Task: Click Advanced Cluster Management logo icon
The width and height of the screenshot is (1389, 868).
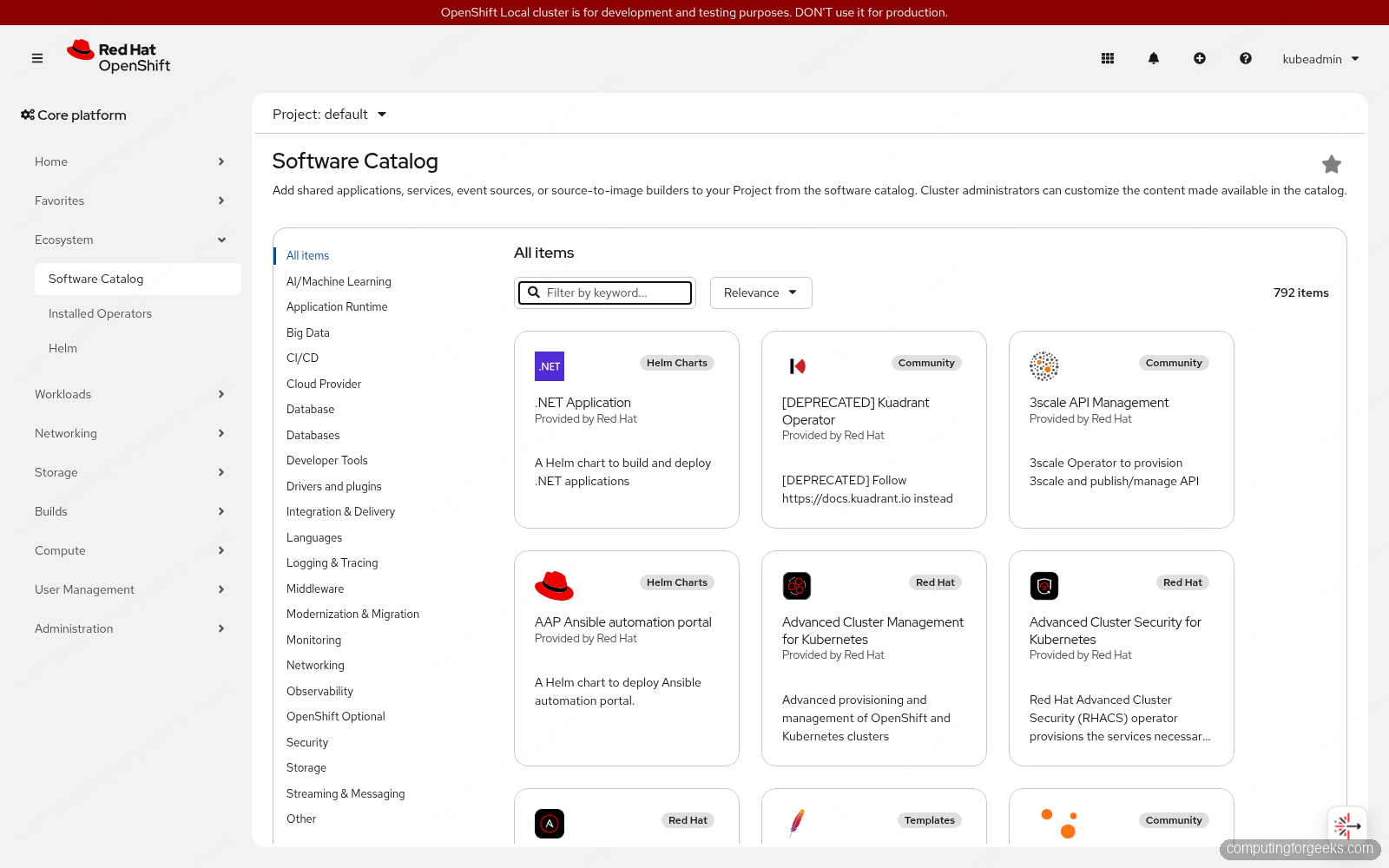Action: click(797, 586)
